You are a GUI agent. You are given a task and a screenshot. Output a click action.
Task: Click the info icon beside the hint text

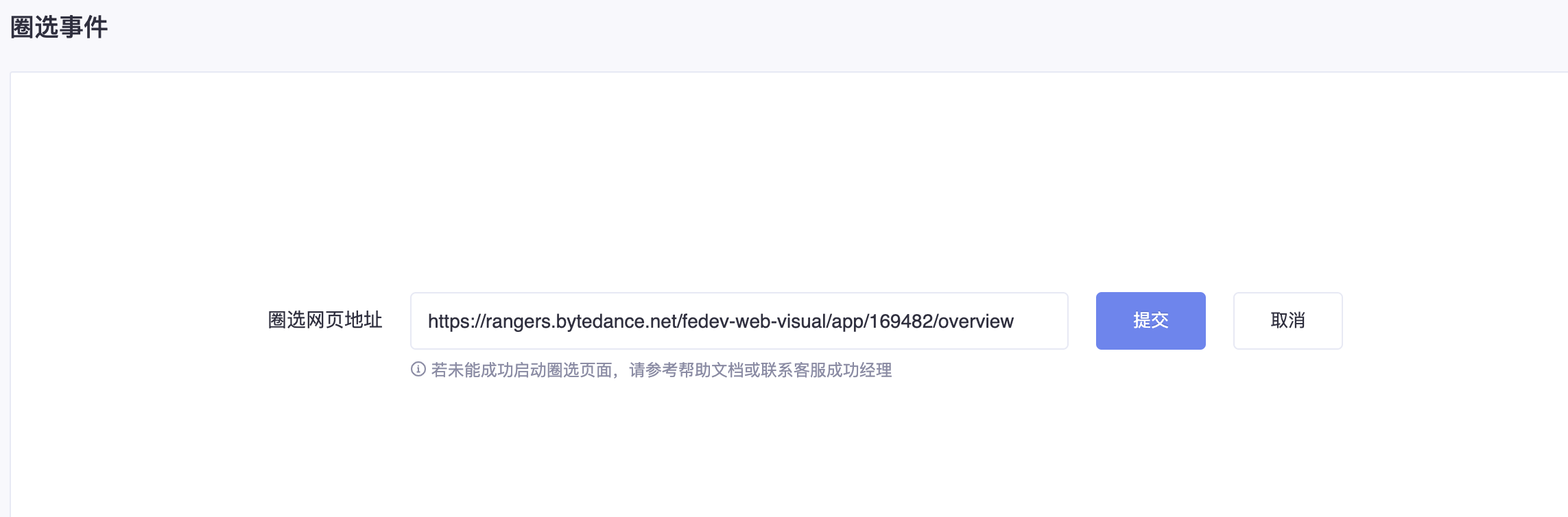[418, 370]
